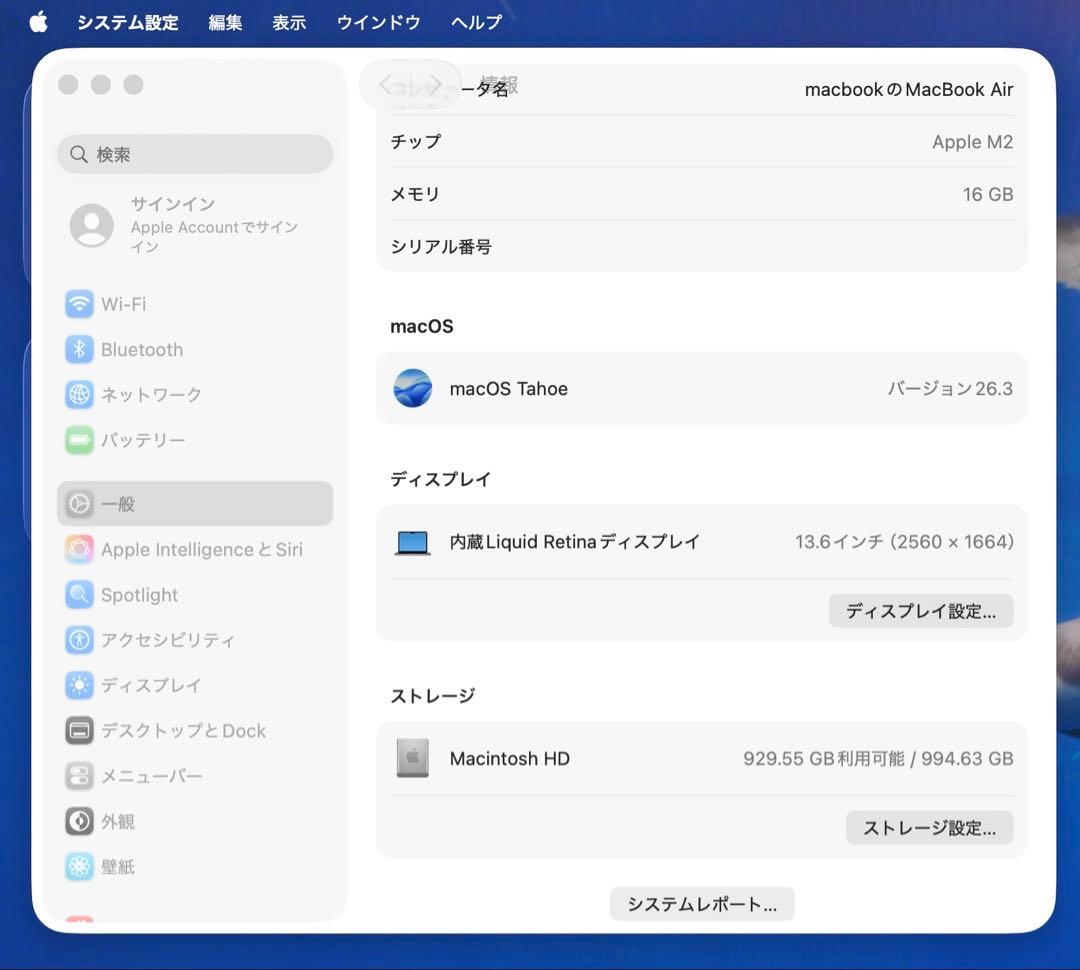Click the back navigation arrow
The width and height of the screenshot is (1080, 970).
point(383,87)
